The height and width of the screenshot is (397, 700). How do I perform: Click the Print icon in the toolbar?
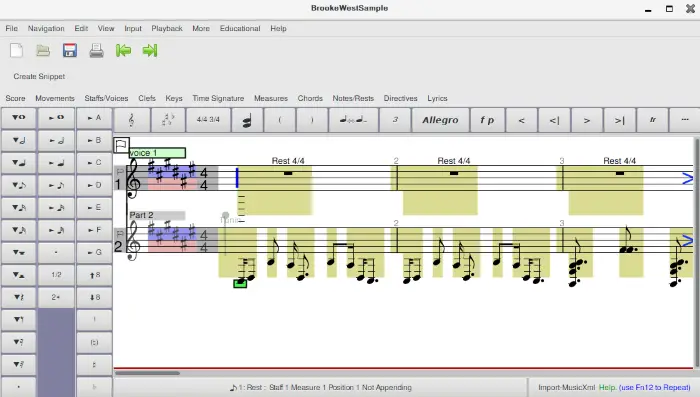(x=96, y=50)
